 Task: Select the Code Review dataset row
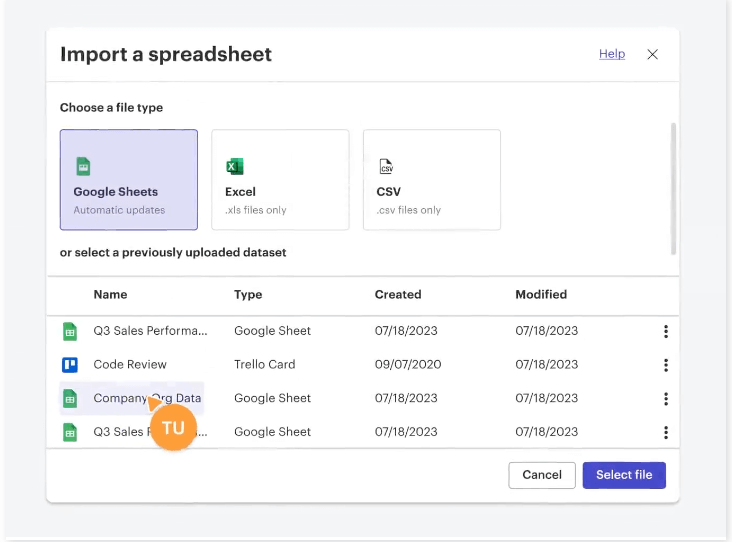click(x=362, y=365)
